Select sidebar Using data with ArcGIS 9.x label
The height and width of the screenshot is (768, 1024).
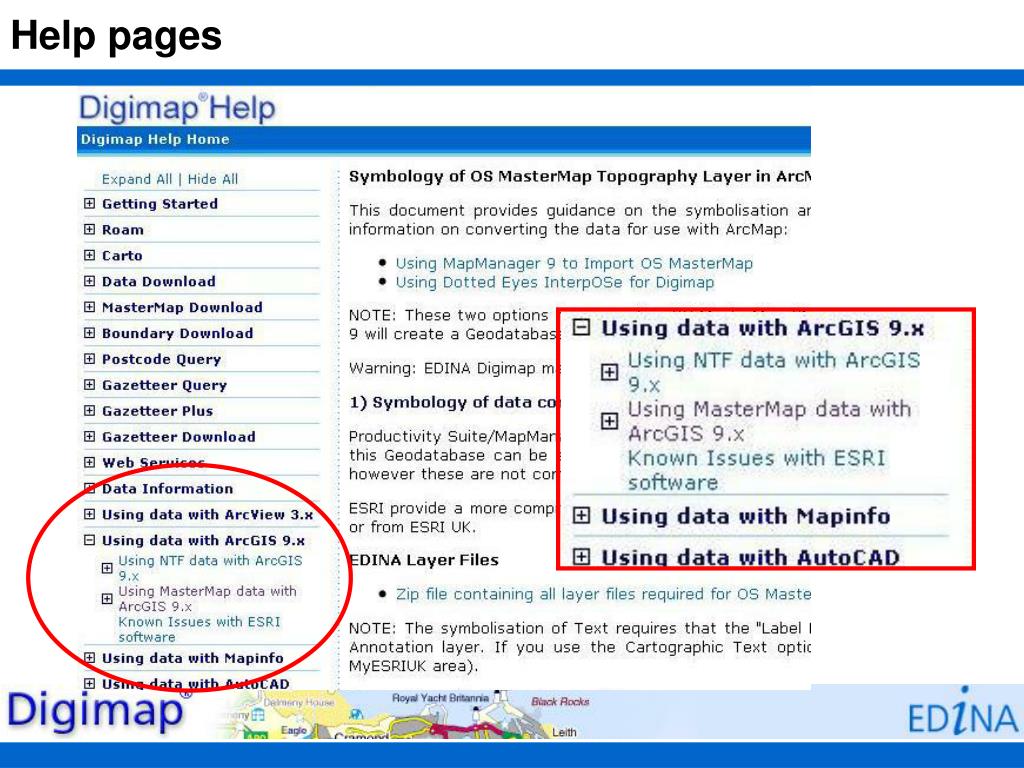(204, 541)
